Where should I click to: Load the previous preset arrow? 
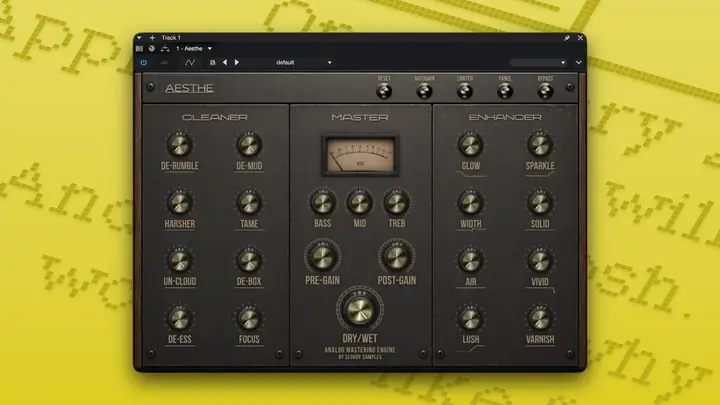pos(225,62)
